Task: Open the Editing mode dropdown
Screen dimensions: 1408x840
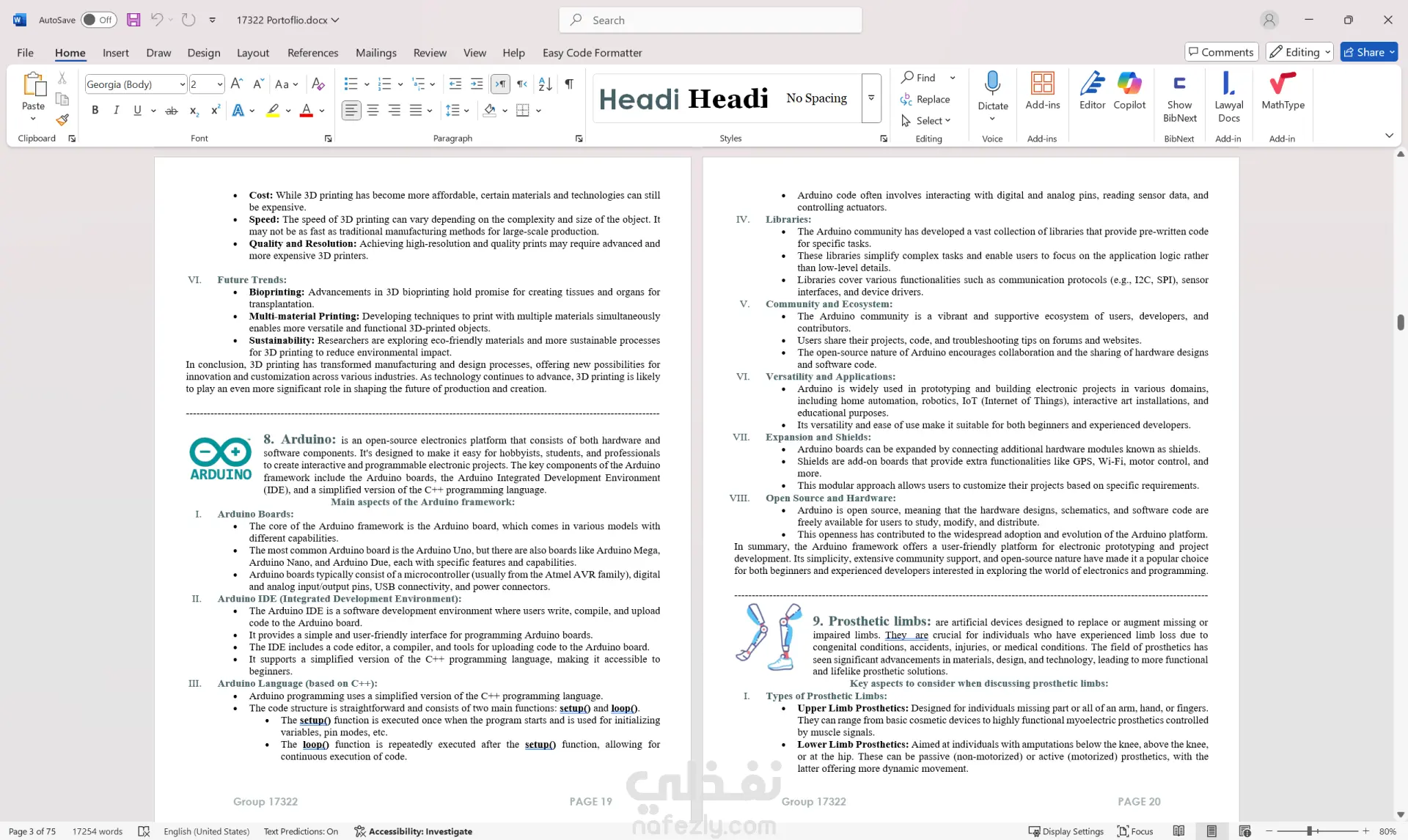Action: point(1299,52)
